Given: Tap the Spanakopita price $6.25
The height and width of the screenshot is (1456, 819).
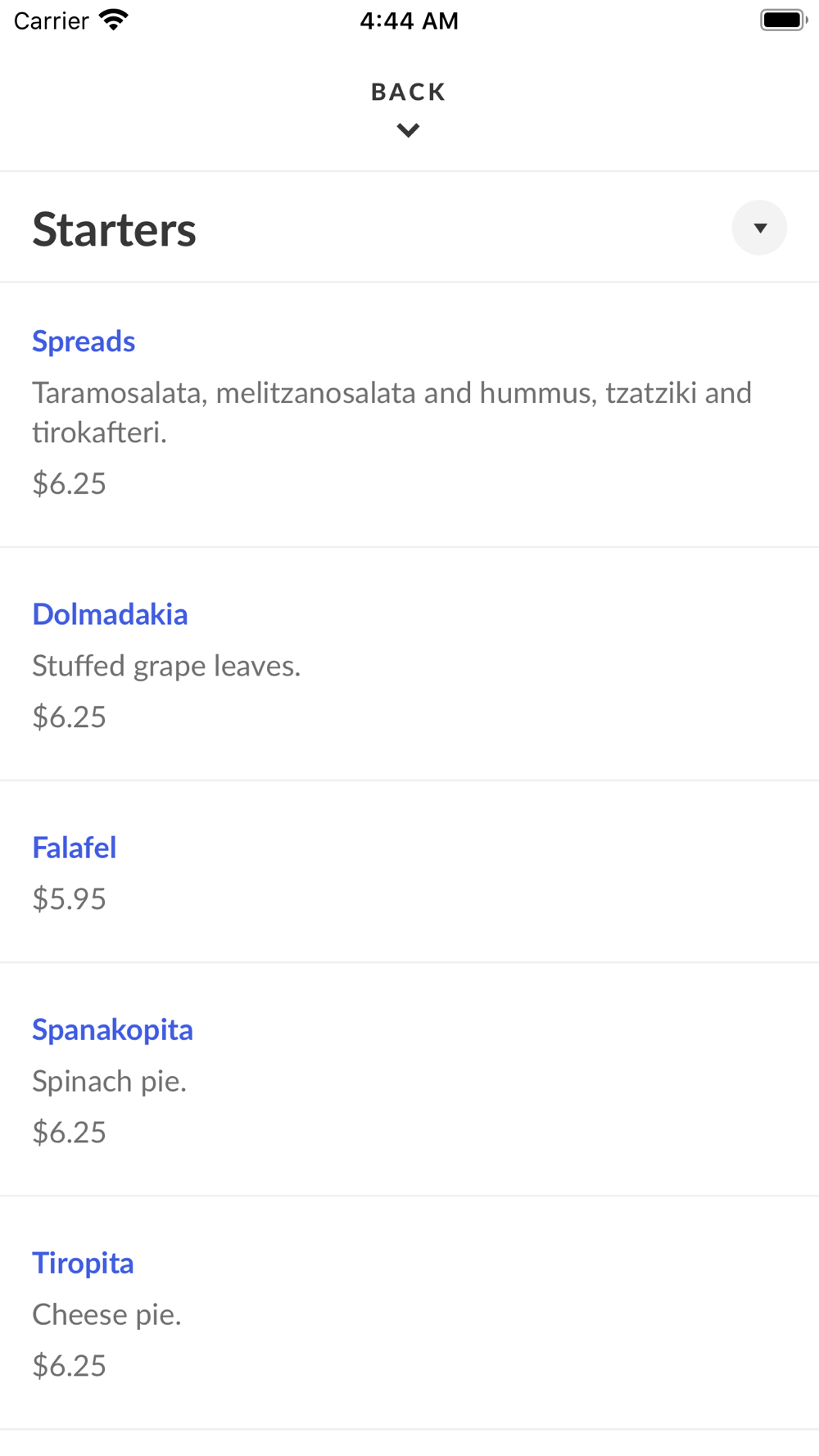Looking at the screenshot, I should coord(70,1133).
